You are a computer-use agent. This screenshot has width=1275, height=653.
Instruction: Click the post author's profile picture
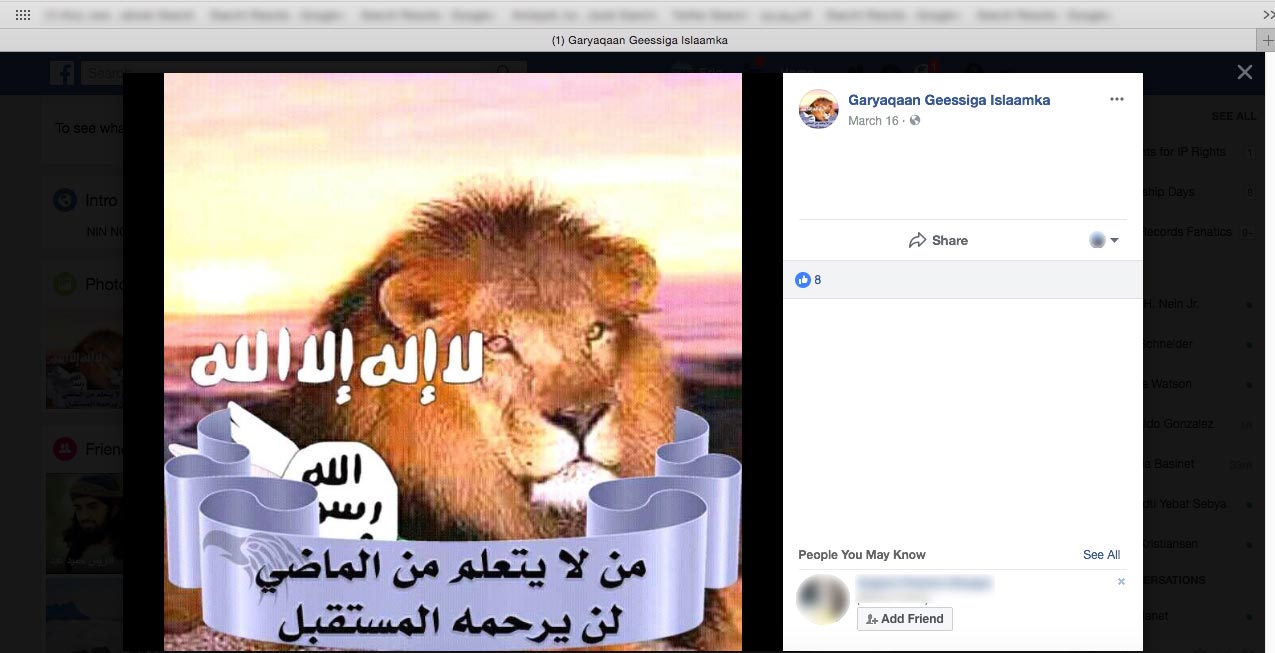click(x=818, y=109)
